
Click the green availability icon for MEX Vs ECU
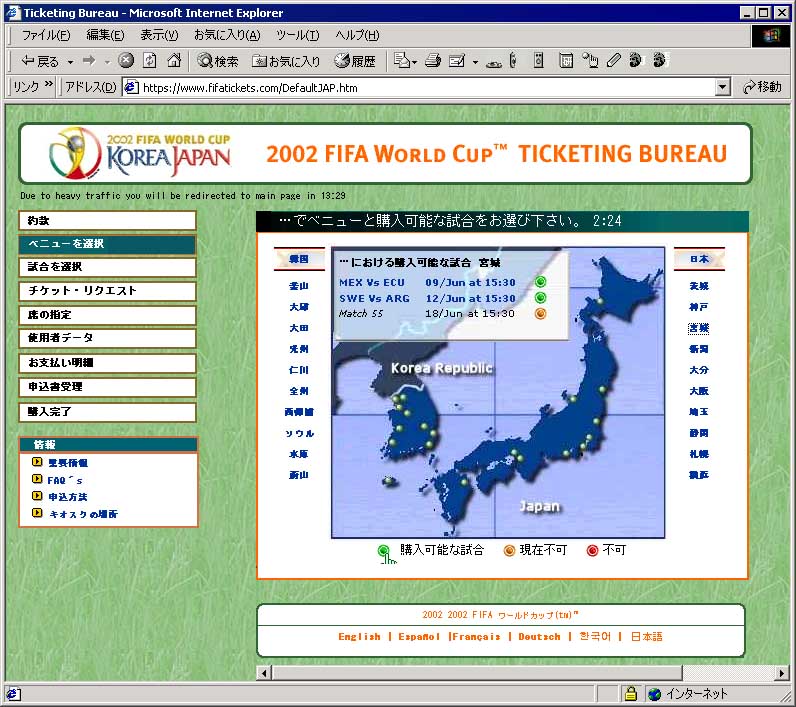point(540,282)
